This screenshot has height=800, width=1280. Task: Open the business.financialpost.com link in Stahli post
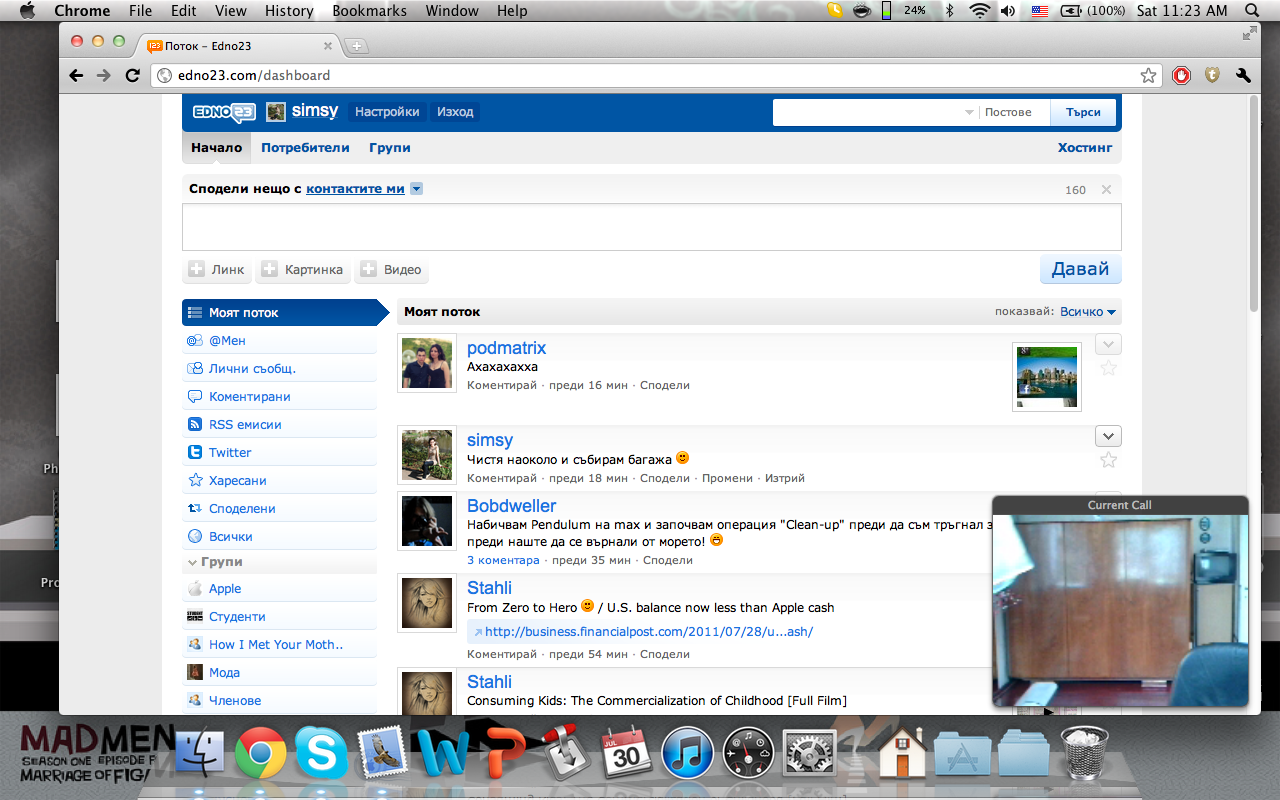(x=648, y=632)
